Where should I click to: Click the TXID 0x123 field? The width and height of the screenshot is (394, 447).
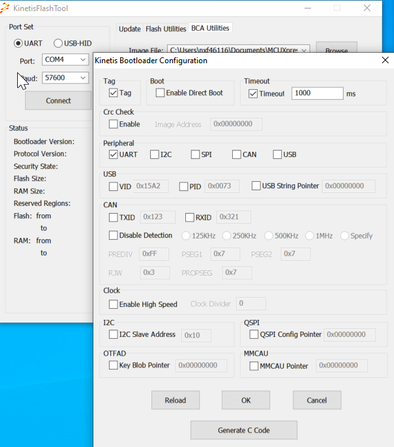point(158,217)
